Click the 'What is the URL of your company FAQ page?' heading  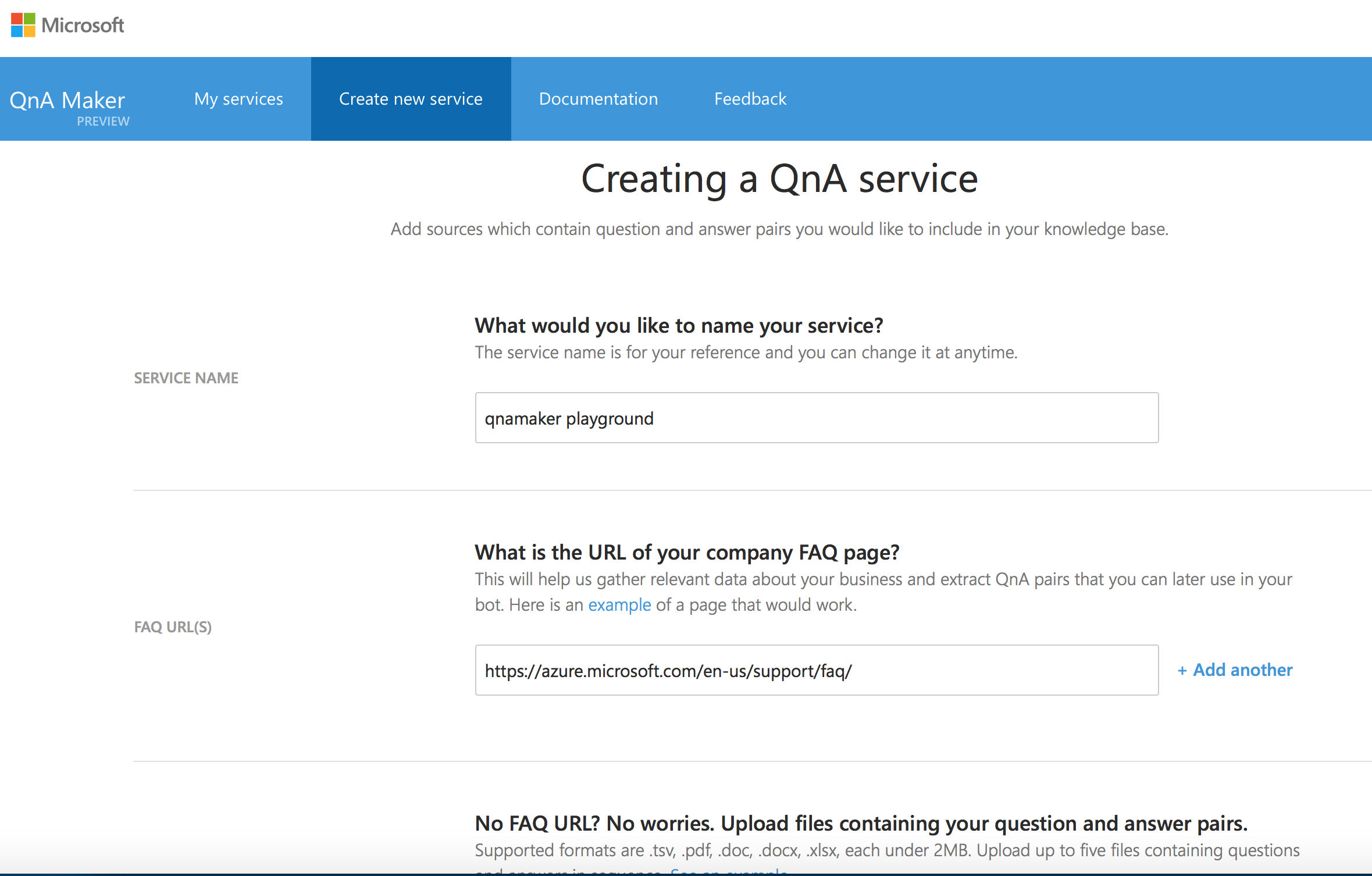687,552
